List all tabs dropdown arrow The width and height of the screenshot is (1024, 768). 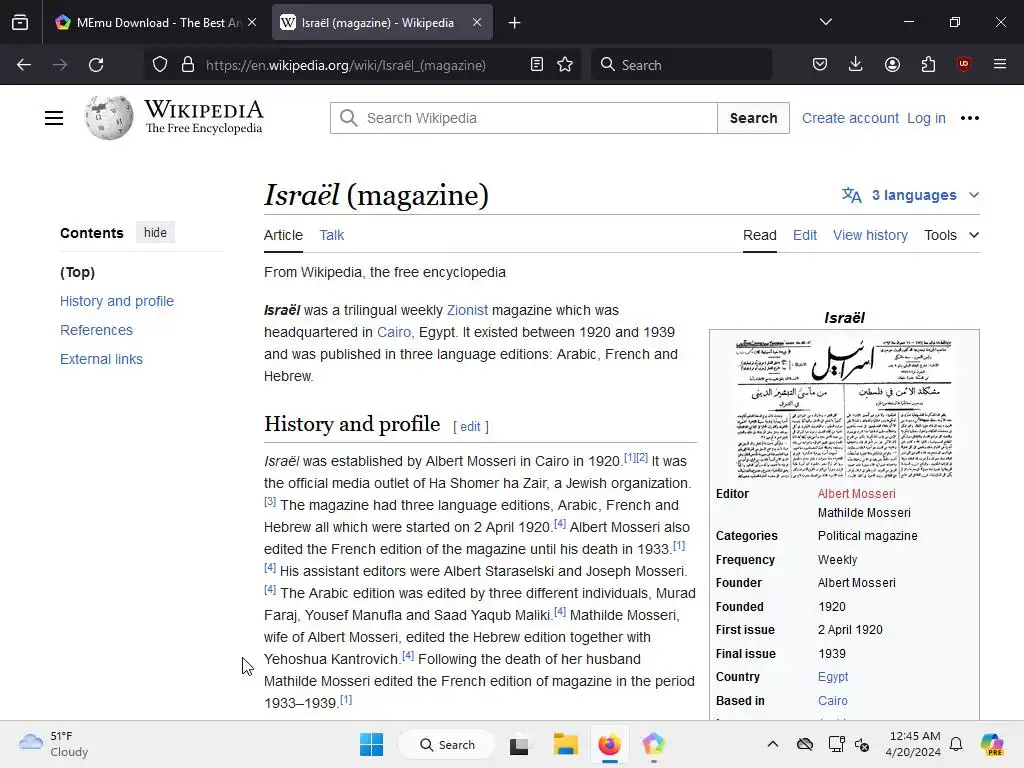[826, 22]
